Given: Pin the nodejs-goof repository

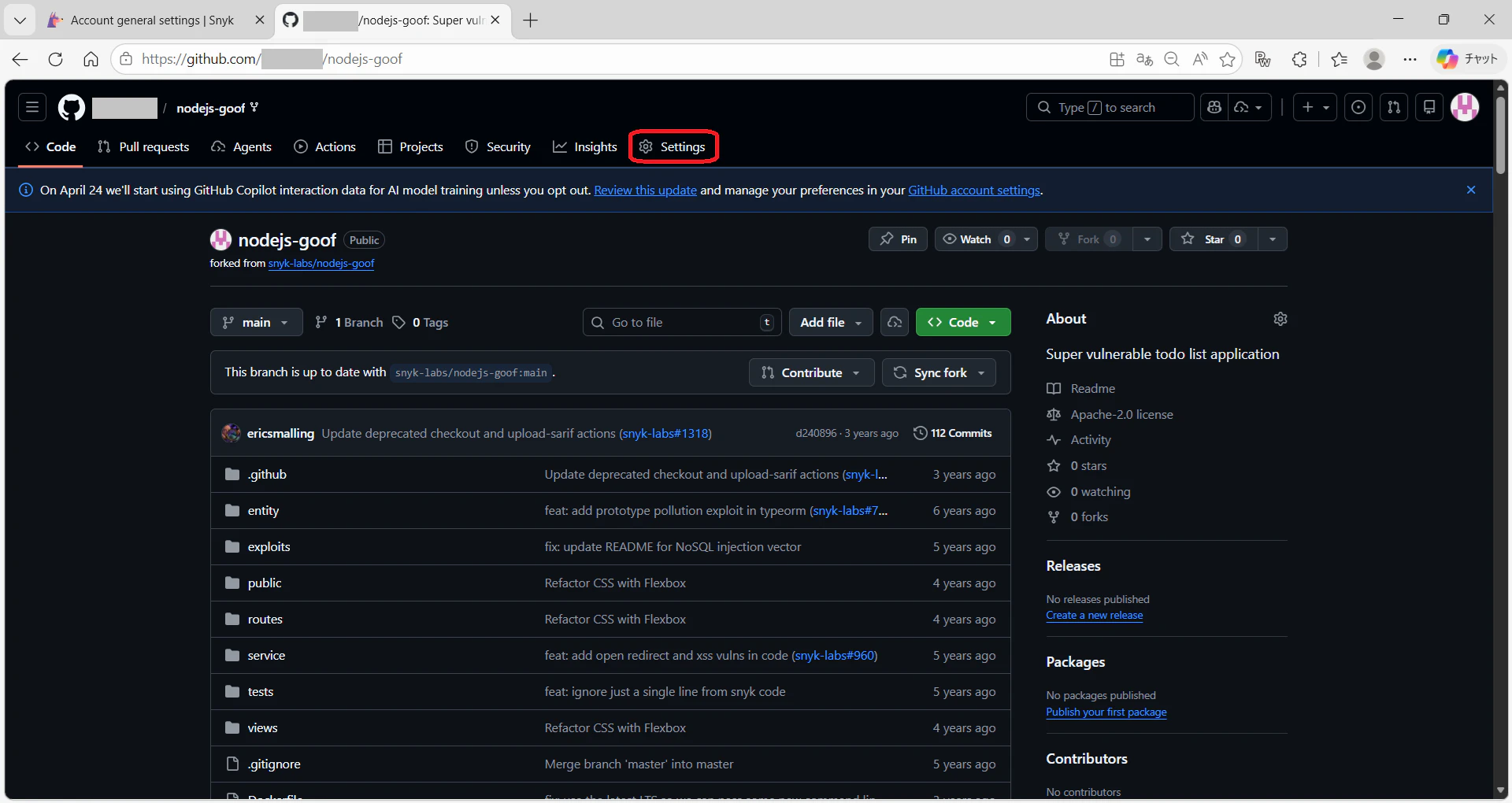Looking at the screenshot, I should click(x=898, y=239).
